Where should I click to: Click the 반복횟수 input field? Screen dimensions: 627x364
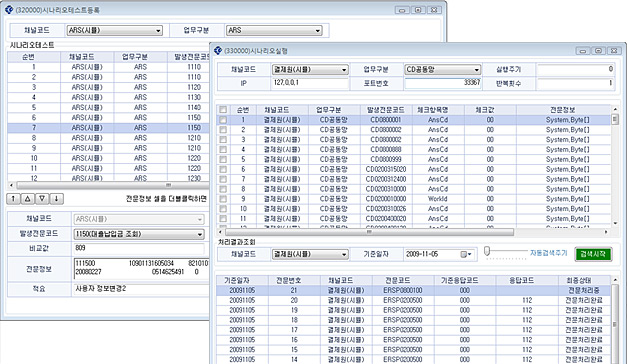click(x=575, y=83)
